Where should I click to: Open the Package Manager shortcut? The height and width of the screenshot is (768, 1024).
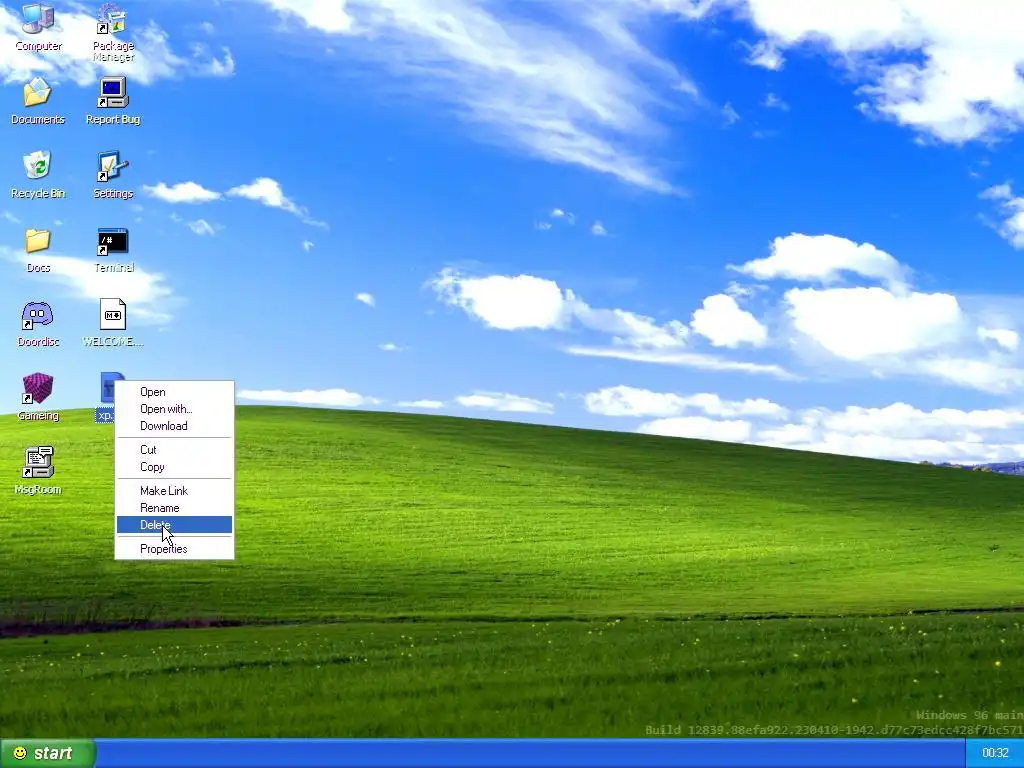(x=113, y=31)
